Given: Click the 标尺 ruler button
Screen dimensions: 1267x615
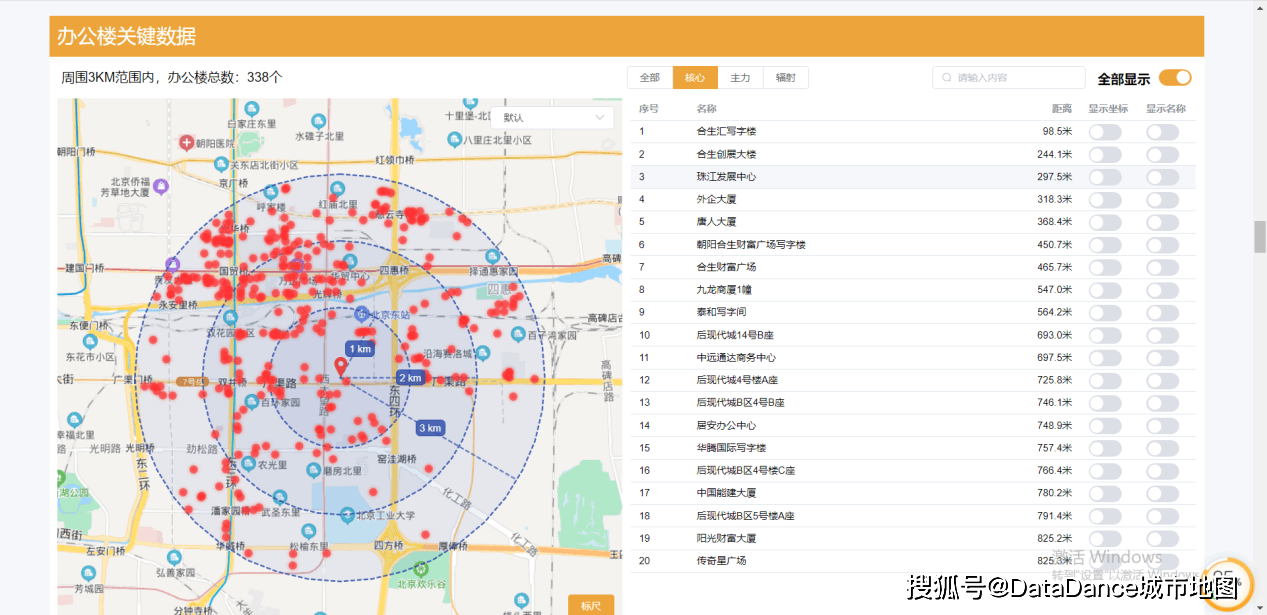Looking at the screenshot, I should pyautogui.click(x=591, y=605).
